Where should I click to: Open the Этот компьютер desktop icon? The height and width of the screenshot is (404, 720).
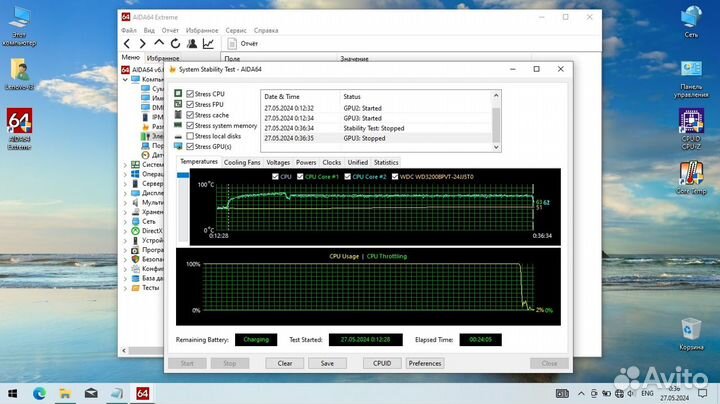[x=19, y=27]
